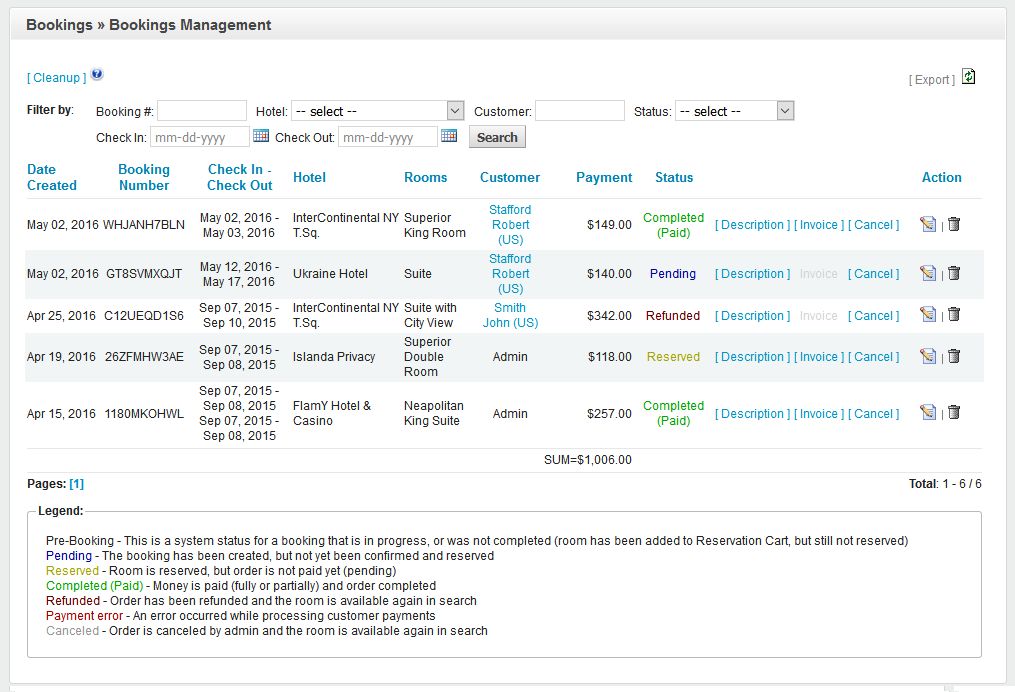
Task: Click the Cleanup link
Action: [x=57, y=78]
